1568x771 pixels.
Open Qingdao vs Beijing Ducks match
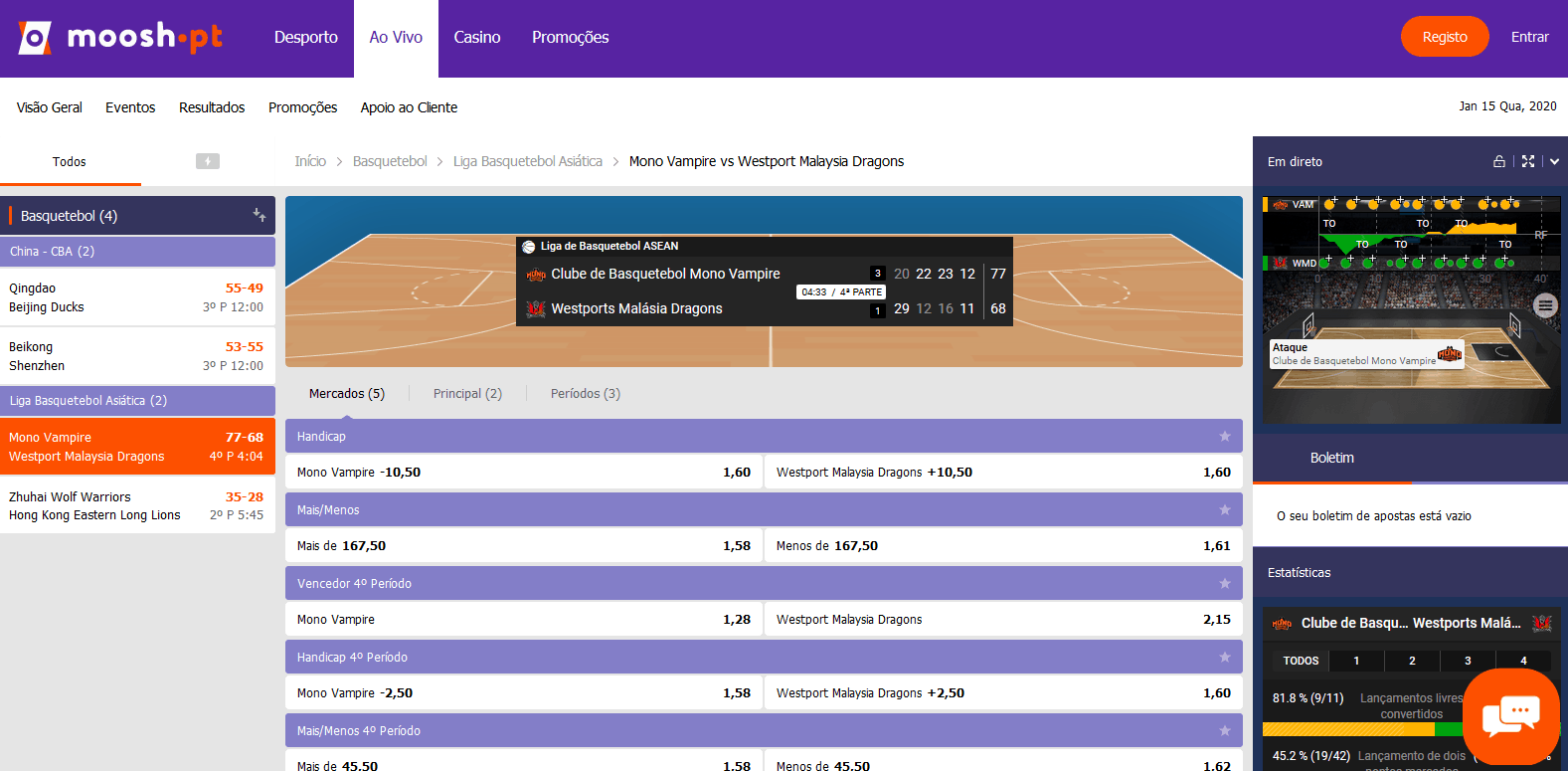[137, 297]
